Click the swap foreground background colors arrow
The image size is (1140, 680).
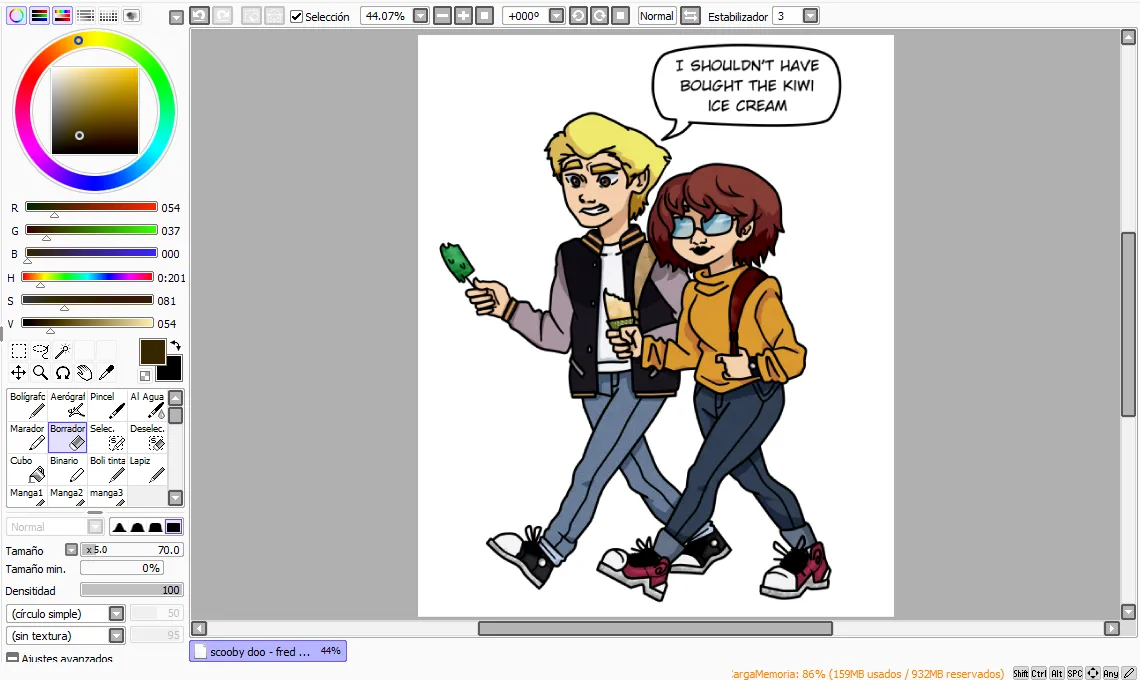(x=175, y=345)
